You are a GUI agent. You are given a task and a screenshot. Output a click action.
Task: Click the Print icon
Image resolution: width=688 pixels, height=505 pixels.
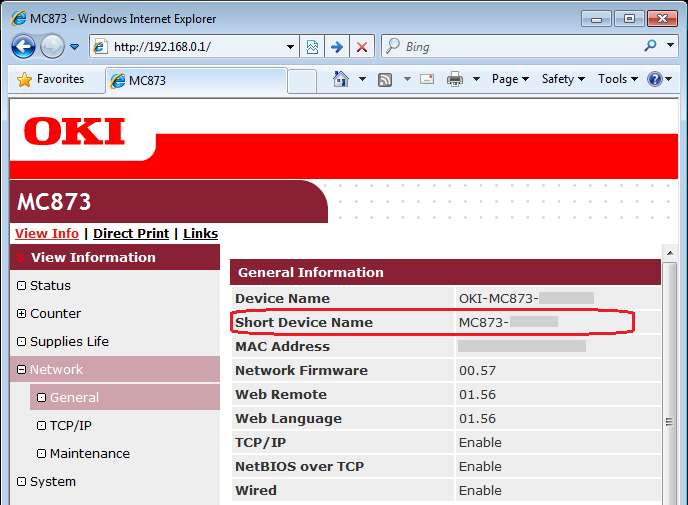pyautogui.click(x=455, y=79)
